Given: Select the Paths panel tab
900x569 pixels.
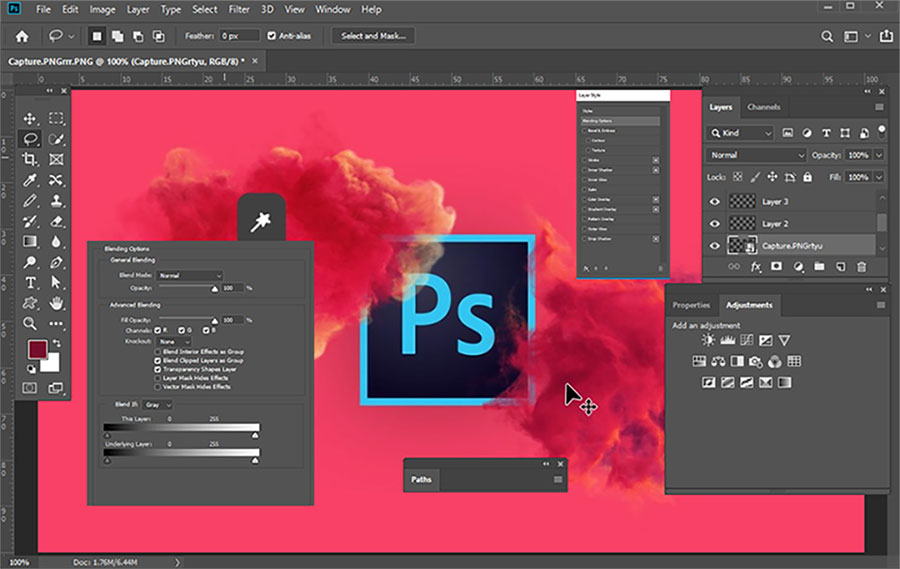Looking at the screenshot, I should tap(421, 479).
